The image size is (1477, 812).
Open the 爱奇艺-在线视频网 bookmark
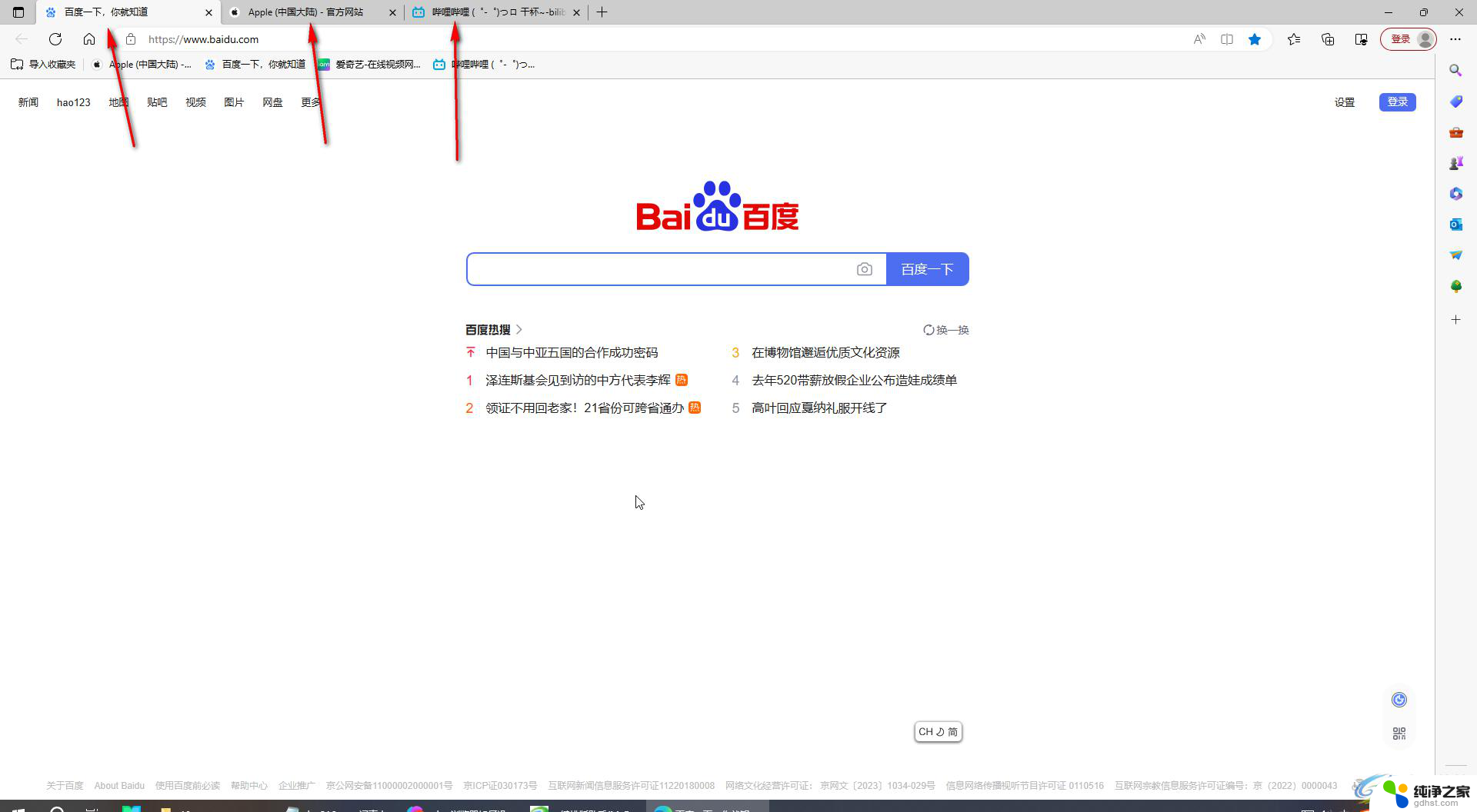(x=370, y=65)
